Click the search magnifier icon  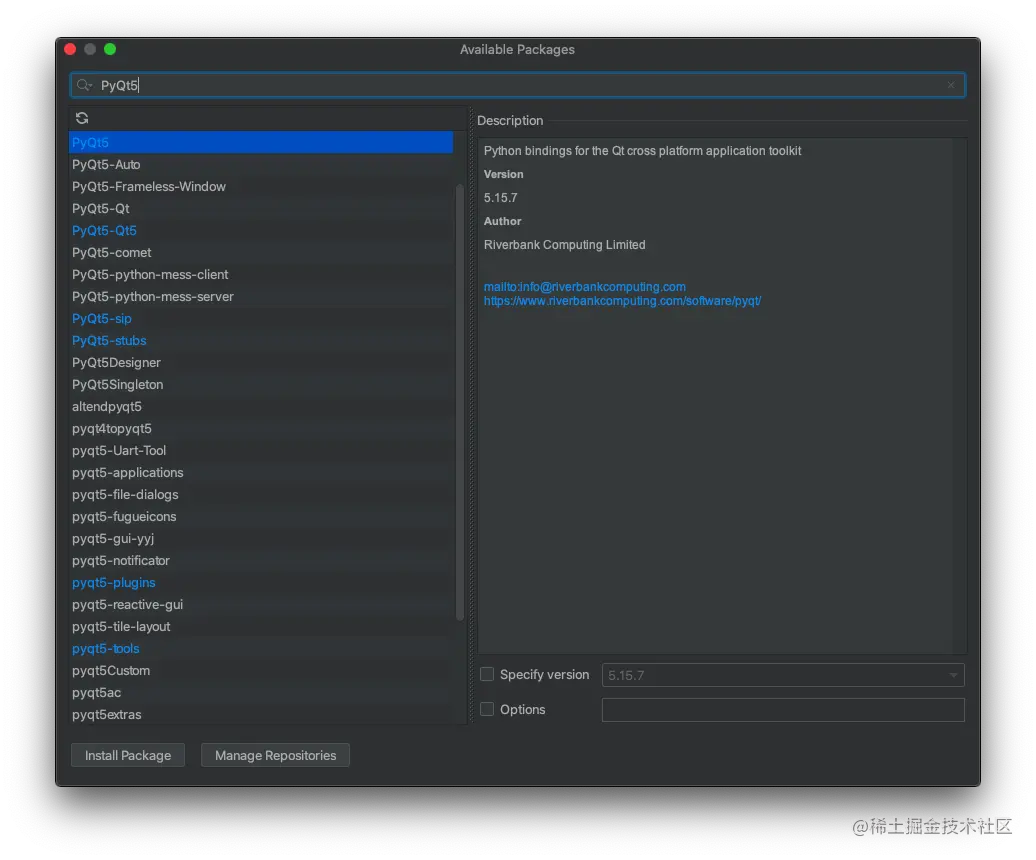click(84, 85)
